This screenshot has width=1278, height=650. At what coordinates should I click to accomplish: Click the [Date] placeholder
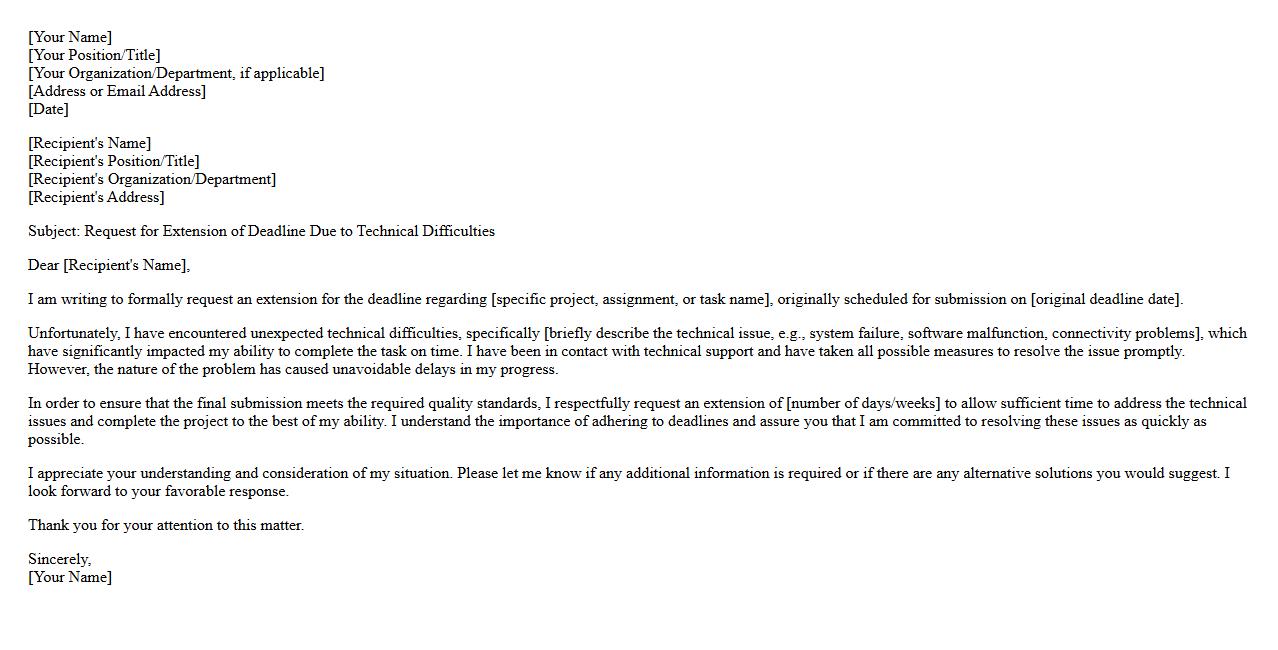(48, 109)
